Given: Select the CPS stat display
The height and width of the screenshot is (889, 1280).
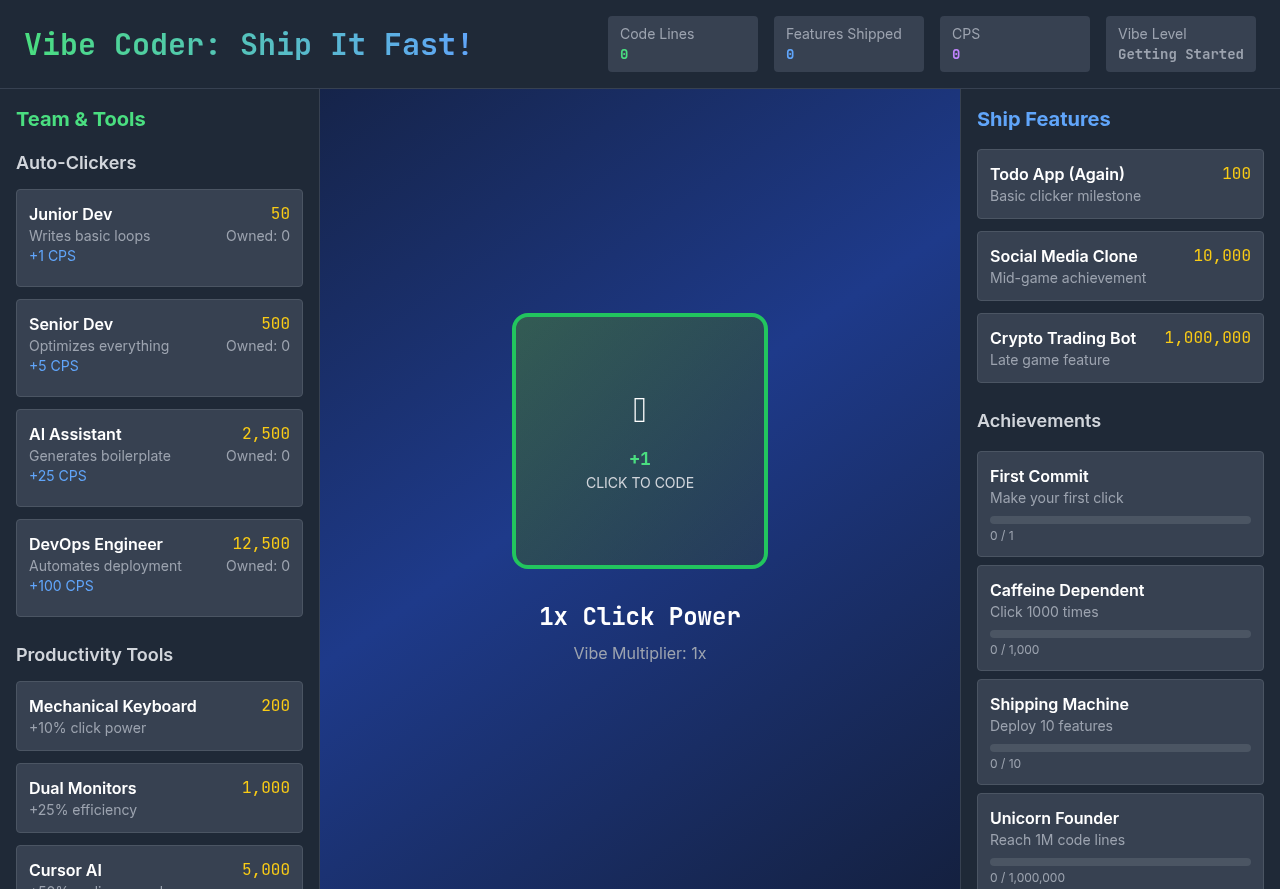Looking at the screenshot, I should point(1014,44).
